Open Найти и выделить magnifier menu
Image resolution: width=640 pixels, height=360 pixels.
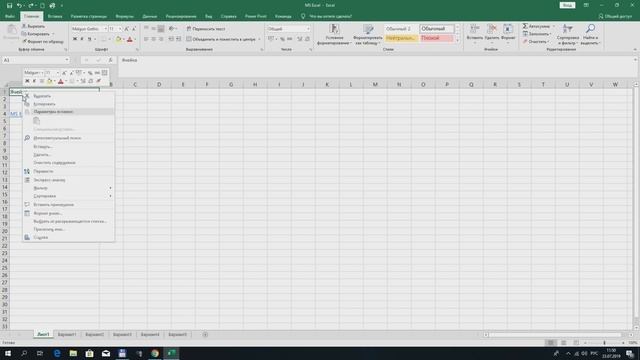coord(590,34)
